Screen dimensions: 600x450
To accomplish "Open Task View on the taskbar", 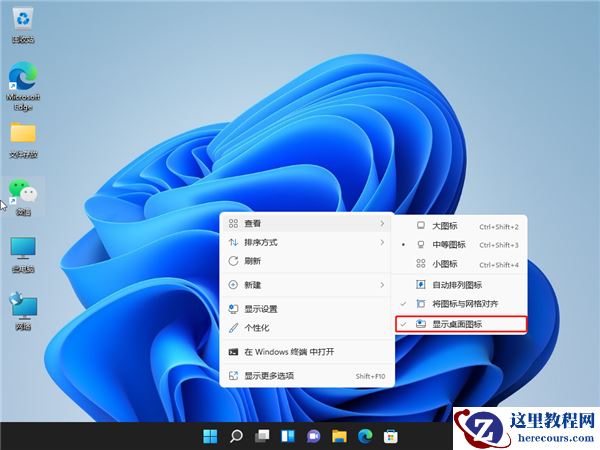I will point(262,436).
